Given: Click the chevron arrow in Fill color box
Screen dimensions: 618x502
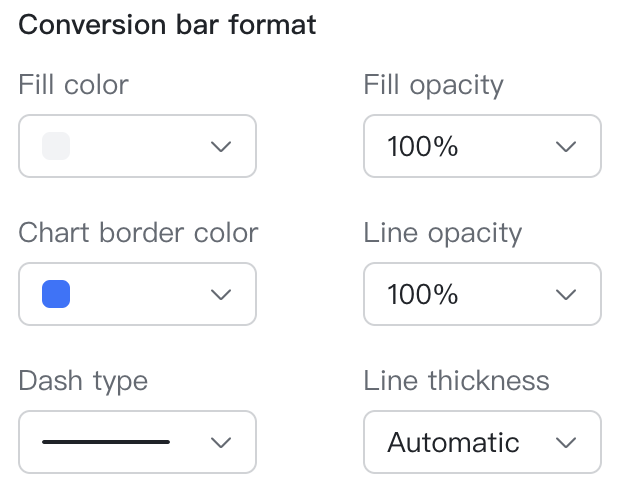Looking at the screenshot, I should pyautogui.click(x=222, y=147).
